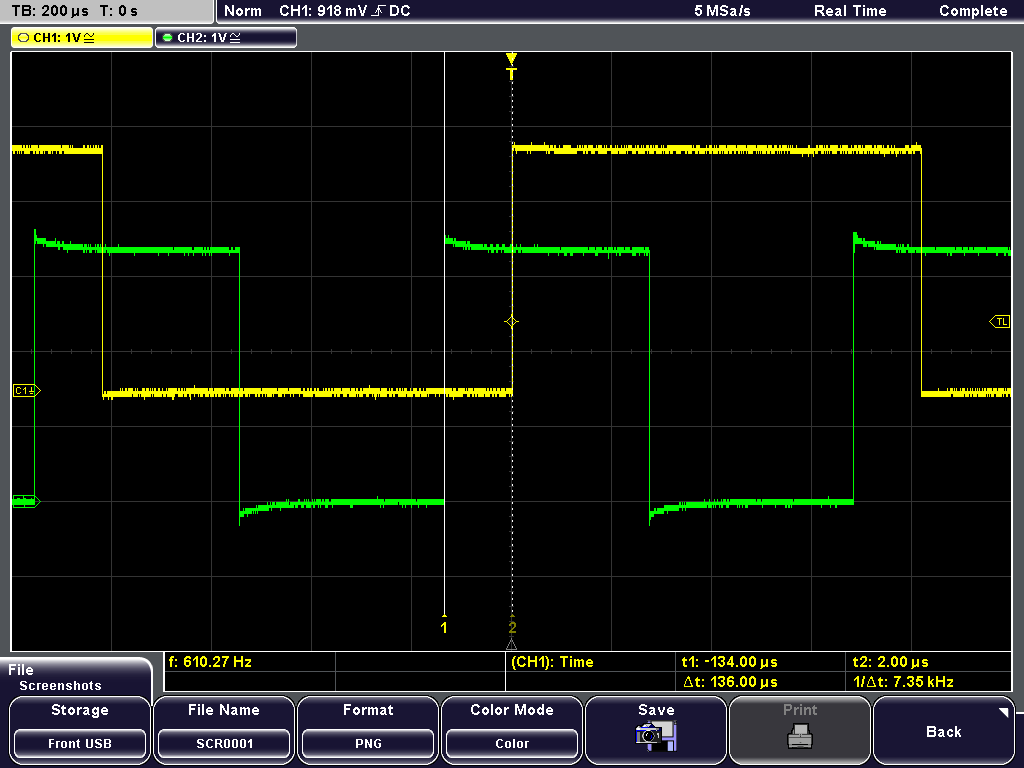The width and height of the screenshot is (1024, 768).
Task: Toggle the CH2 1V channel indicator
Action: (x=226, y=37)
